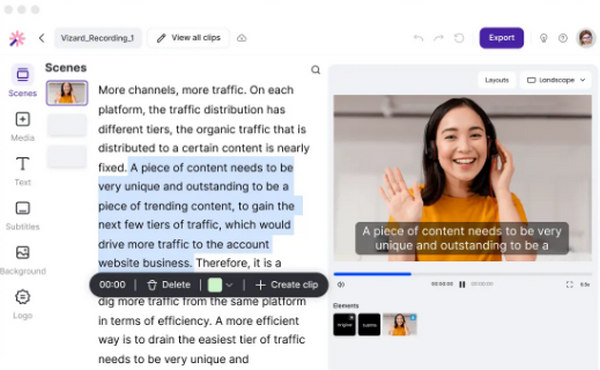Click the line "platform, the traffic distribution has"
The height and width of the screenshot is (370, 600).
click(x=192, y=109)
